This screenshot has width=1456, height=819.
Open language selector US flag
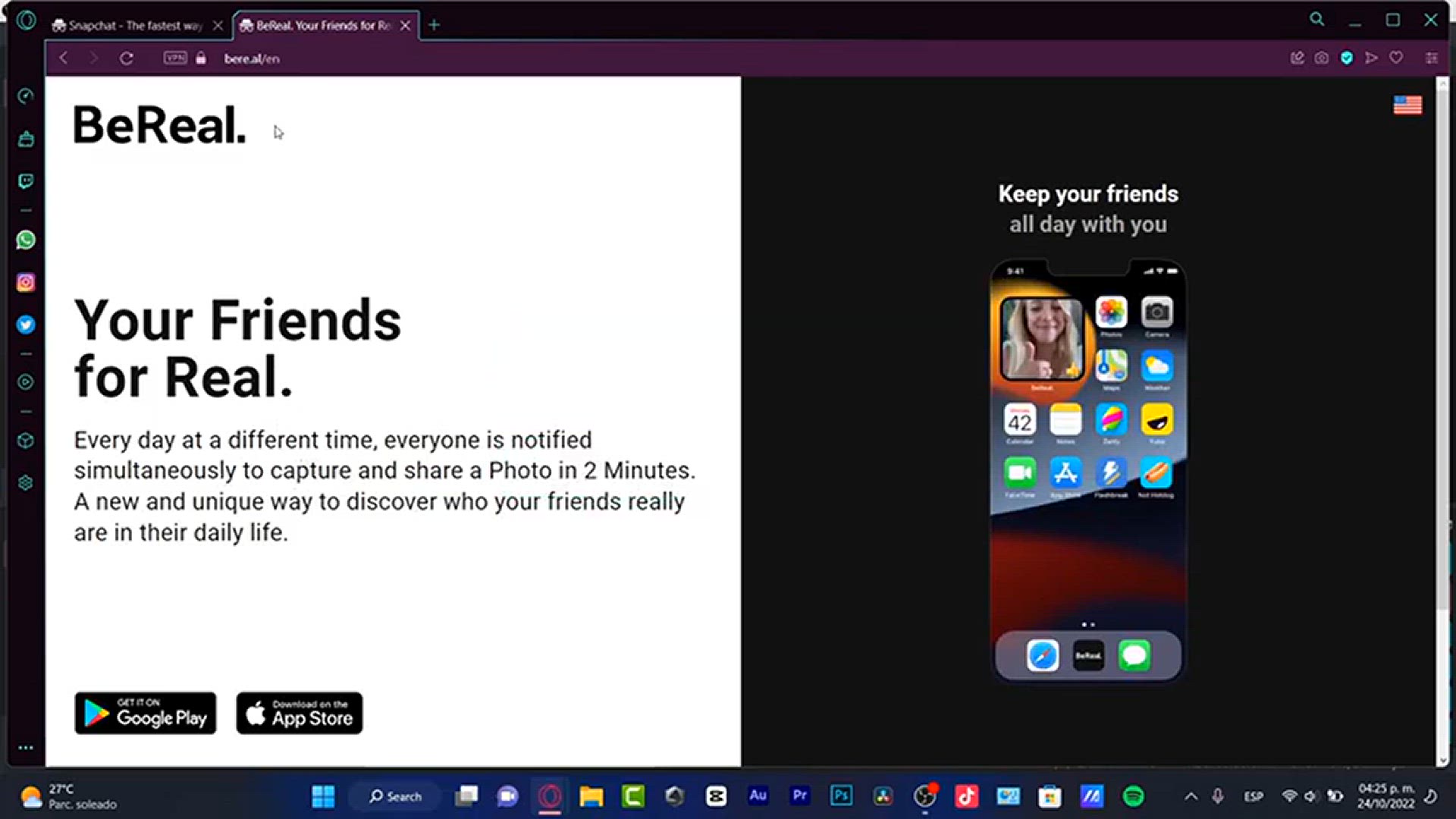(x=1407, y=105)
